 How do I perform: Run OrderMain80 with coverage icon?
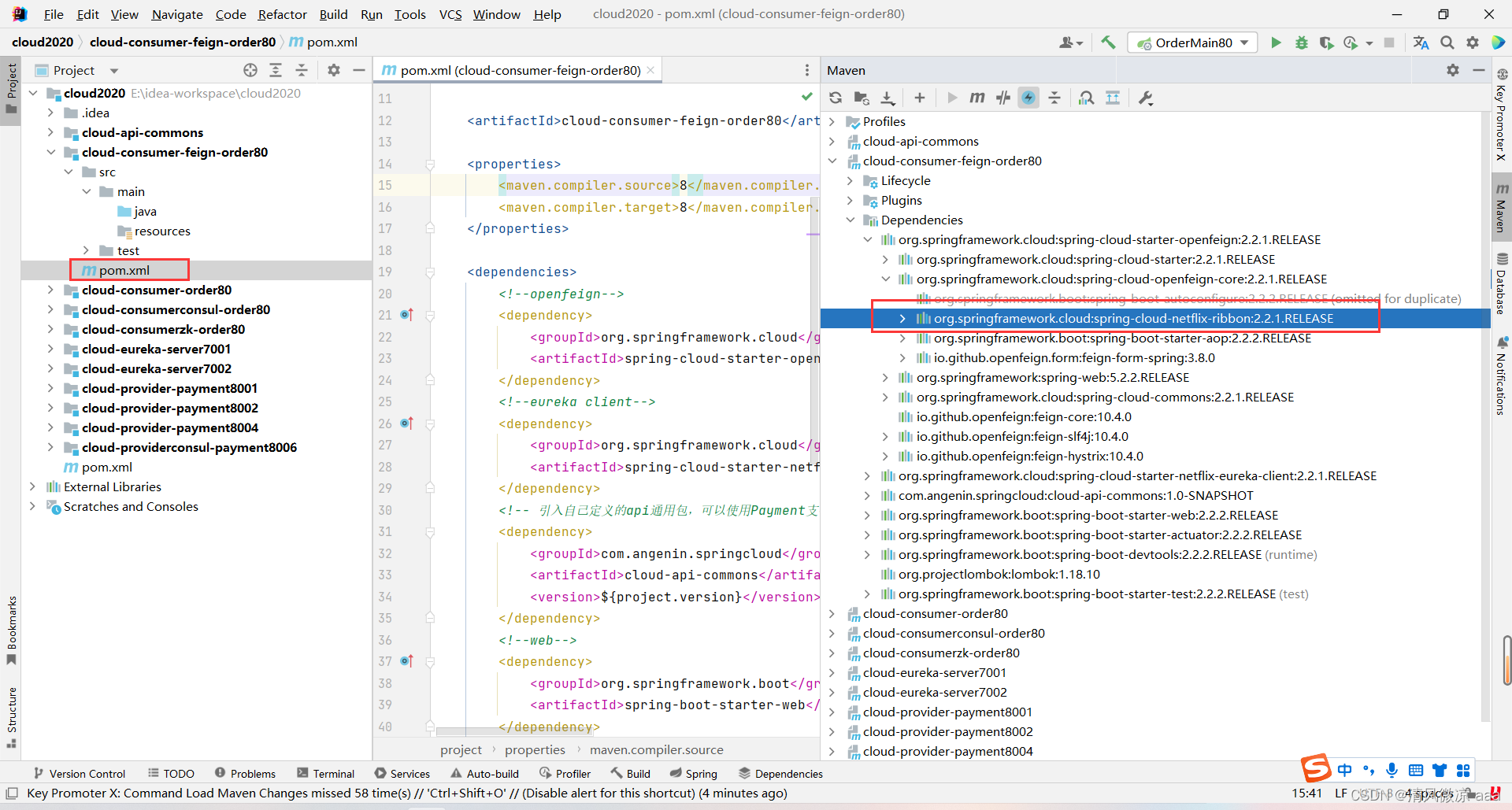1326,43
